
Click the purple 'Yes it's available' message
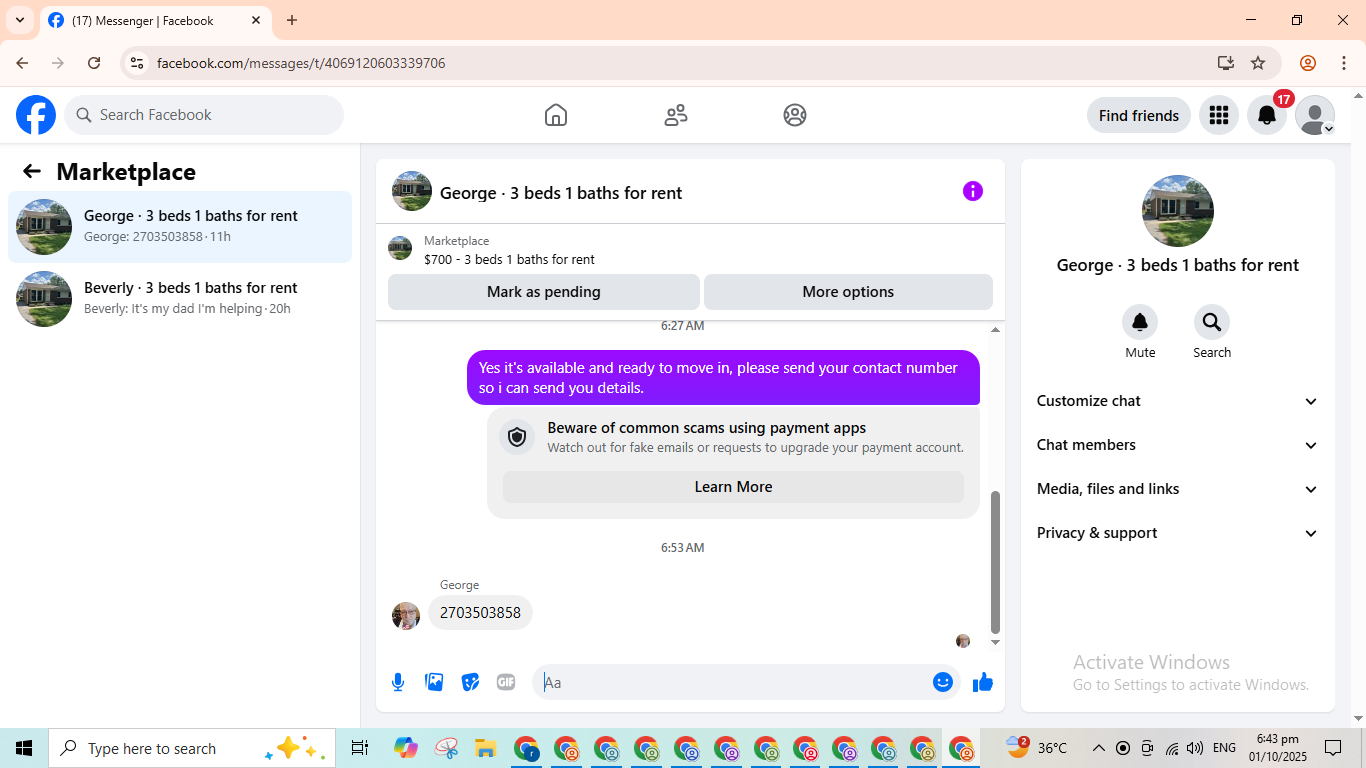tap(723, 377)
